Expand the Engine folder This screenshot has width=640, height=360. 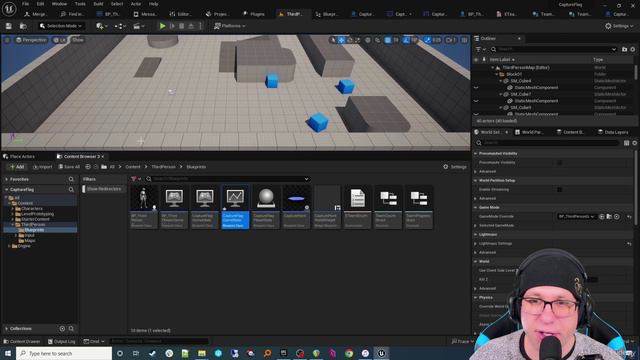9,246
